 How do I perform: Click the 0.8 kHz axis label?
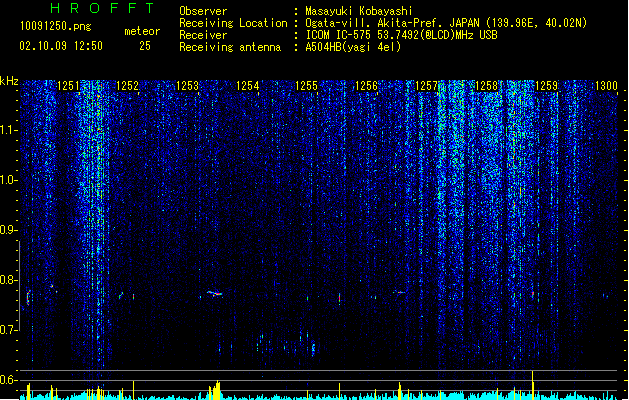pyautogui.click(x=9, y=280)
